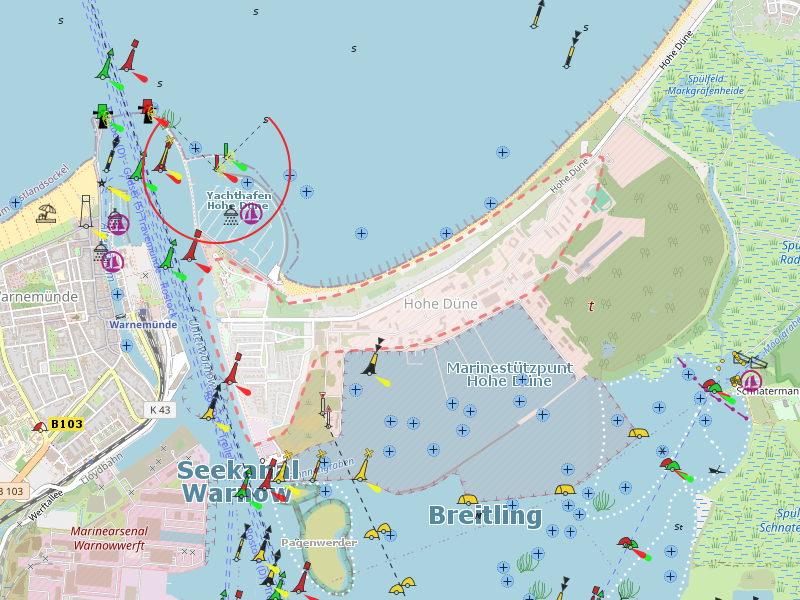Click the shower icon in Yachthafen Hohe Düne
This screenshot has width=800, height=600.
click(231, 215)
